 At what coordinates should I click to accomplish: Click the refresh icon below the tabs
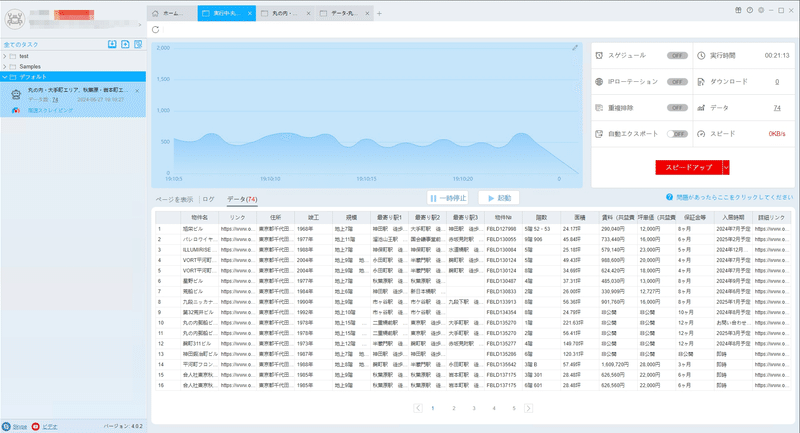pos(156,30)
